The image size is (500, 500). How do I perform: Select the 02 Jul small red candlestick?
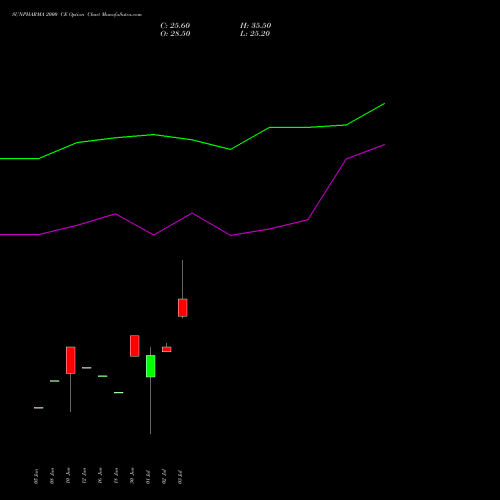[x=167, y=349]
